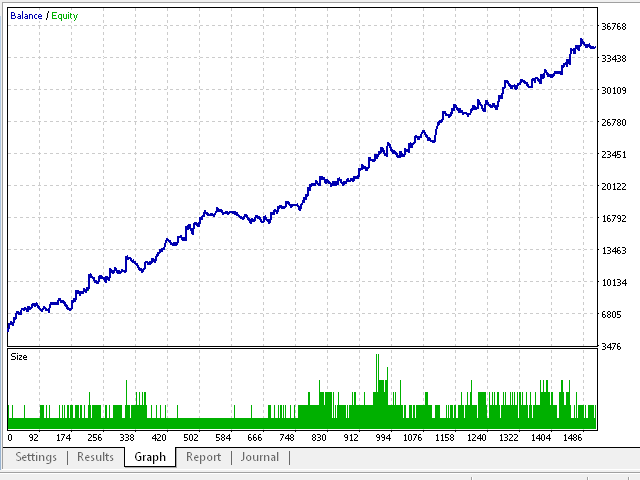Screen dimensions: 640x480
Task: Switch to the Journal tab
Action: (x=260, y=457)
